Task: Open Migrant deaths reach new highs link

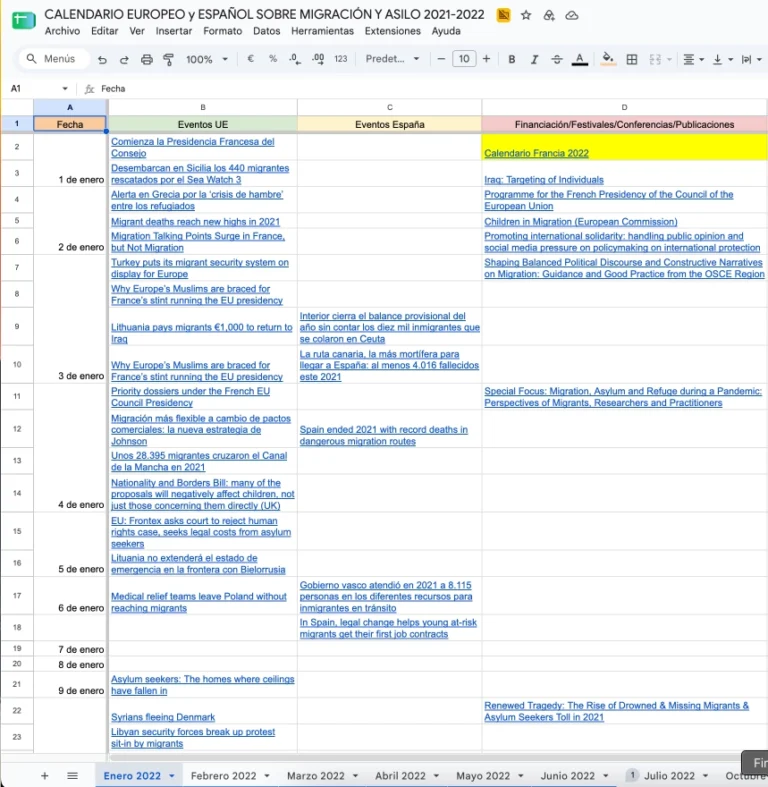Action: click(x=195, y=222)
